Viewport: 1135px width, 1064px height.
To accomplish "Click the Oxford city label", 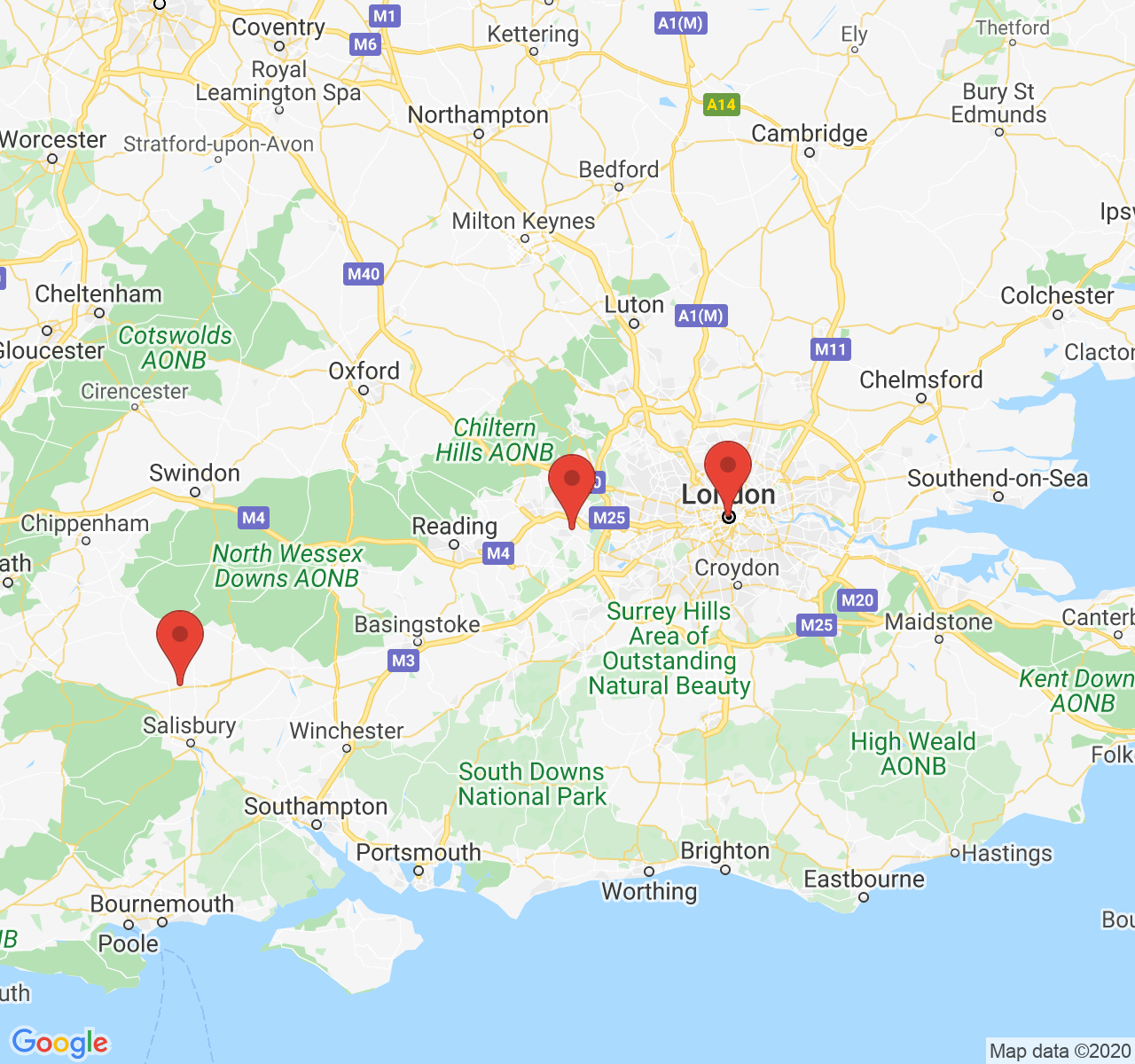I will click(x=364, y=371).
